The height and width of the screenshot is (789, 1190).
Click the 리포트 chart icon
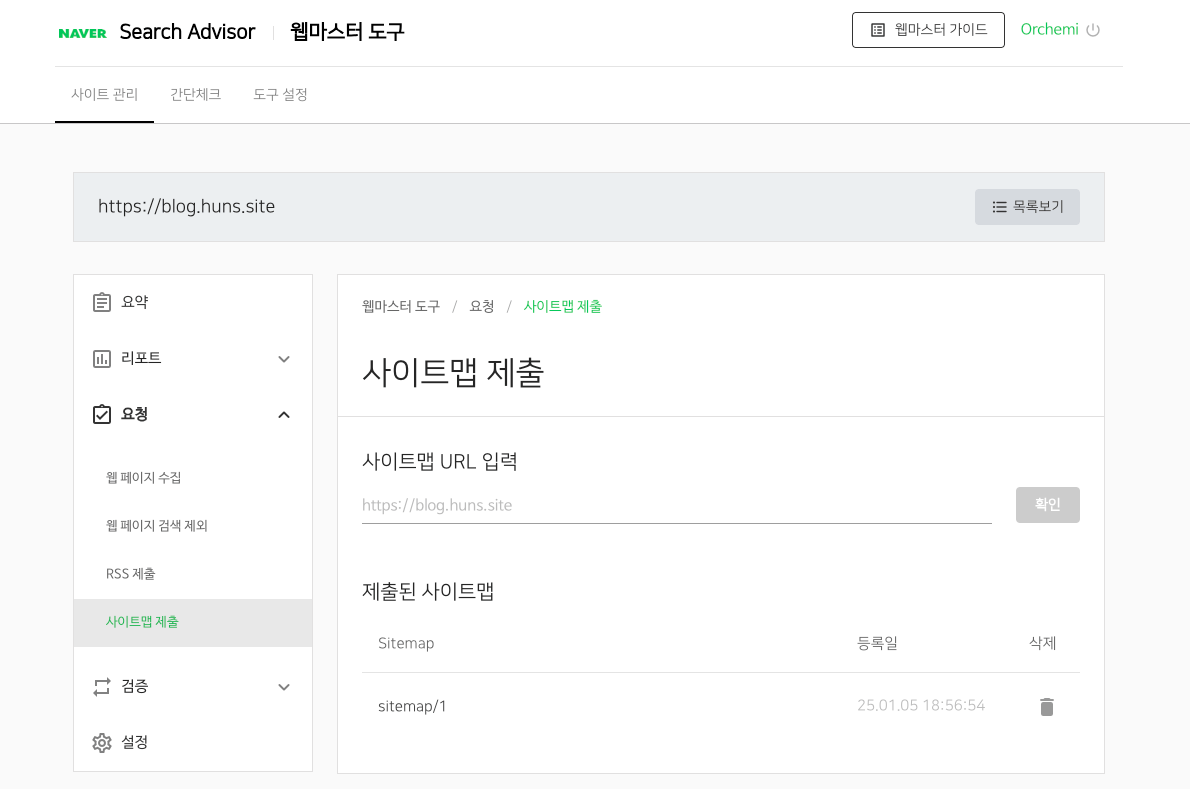(102, 359)
